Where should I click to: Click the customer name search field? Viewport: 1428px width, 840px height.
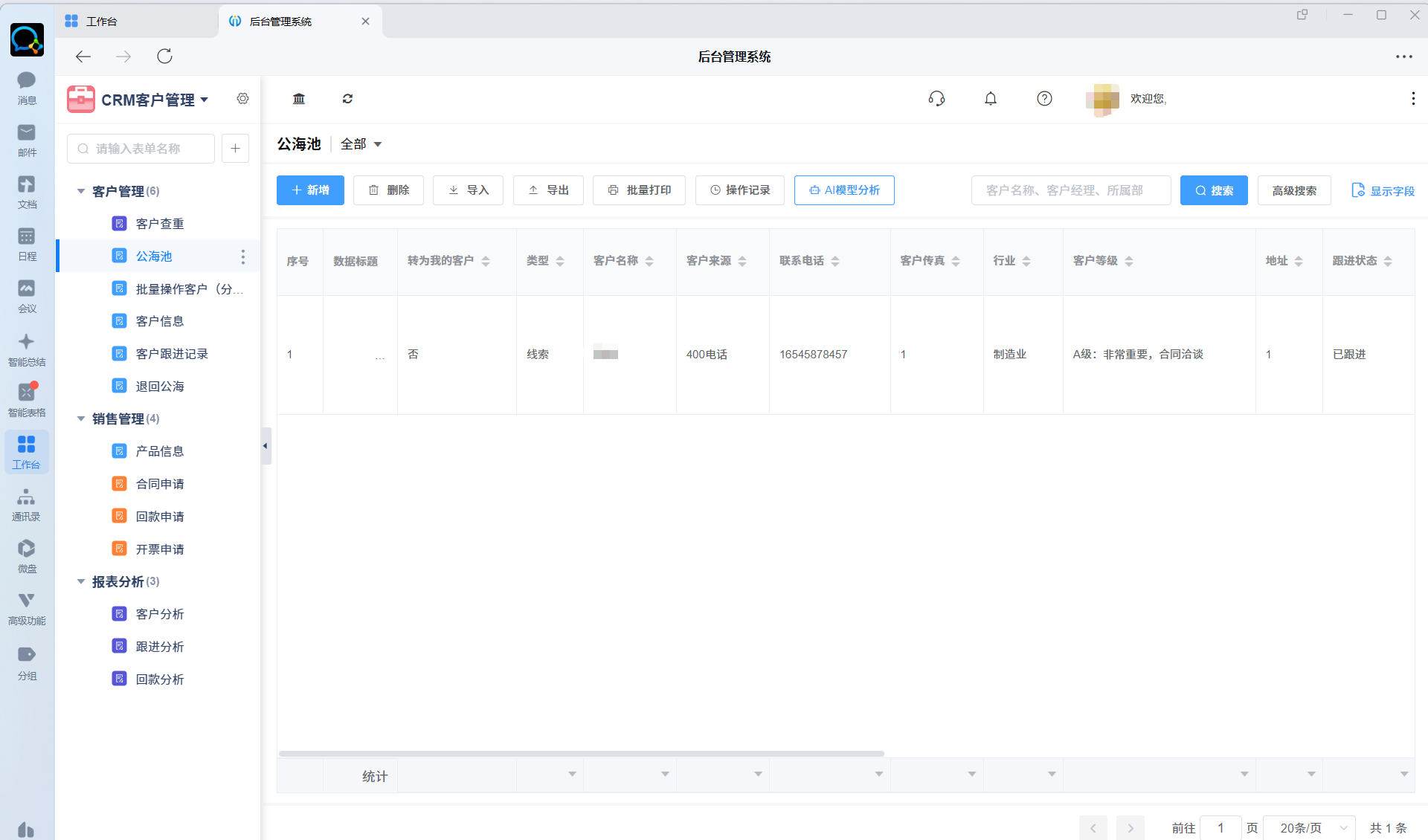click(x=1070, y=190)
